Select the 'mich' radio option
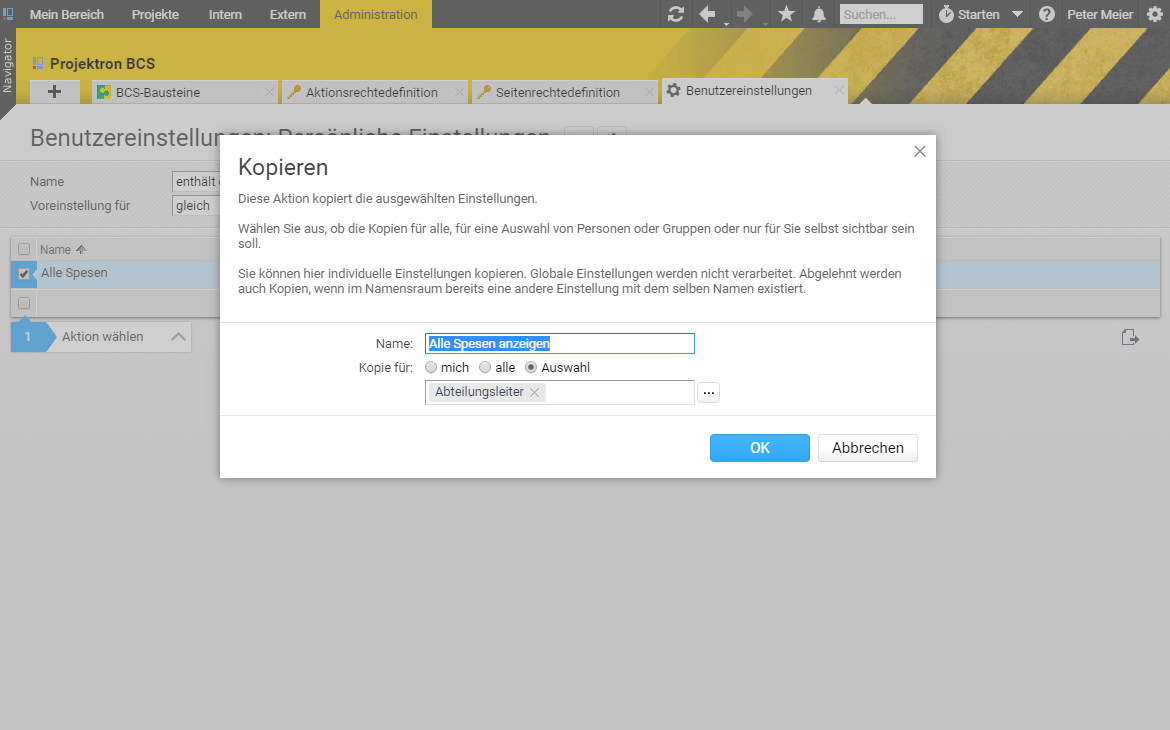 click(x=431, y=367)
